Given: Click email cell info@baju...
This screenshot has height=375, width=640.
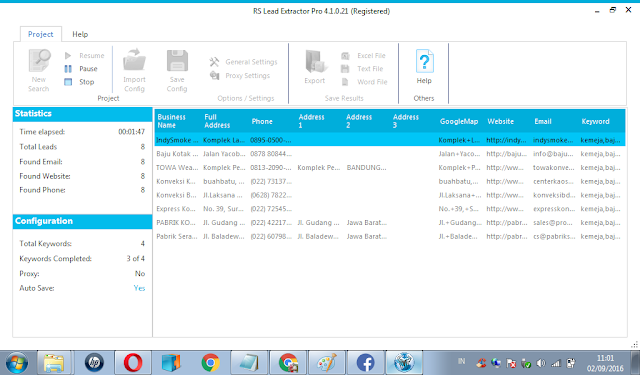Looking at the screenshot, I should [553, 154].
